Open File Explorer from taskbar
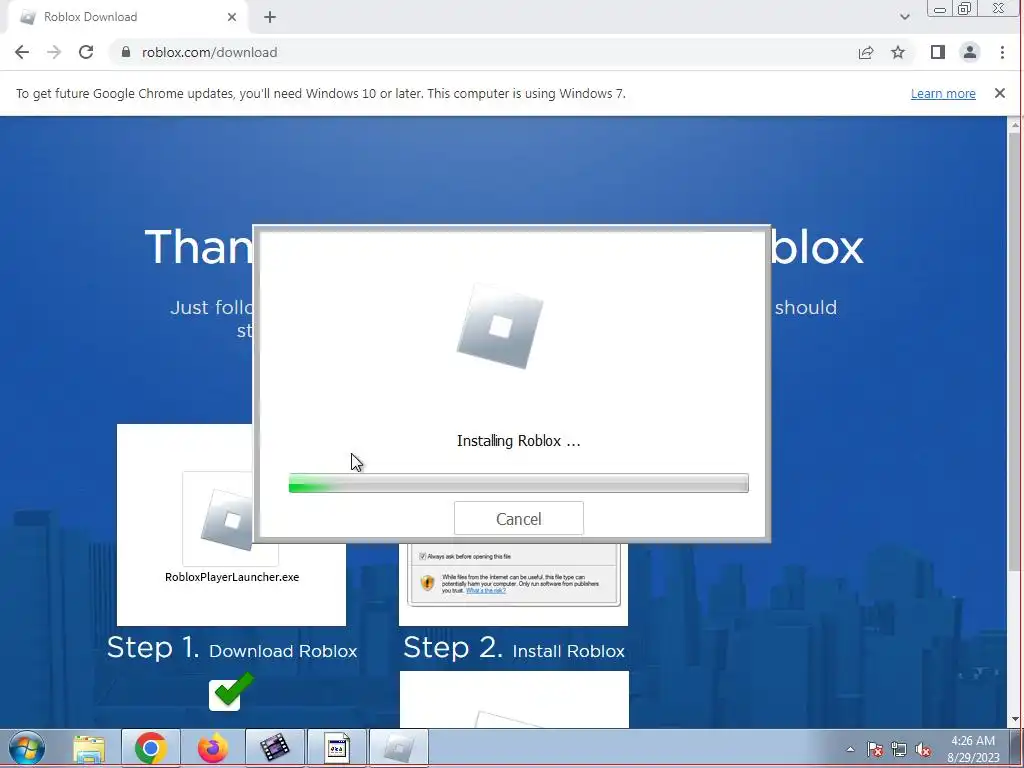This screenshot has width=1024, height=768. [89, 748]
